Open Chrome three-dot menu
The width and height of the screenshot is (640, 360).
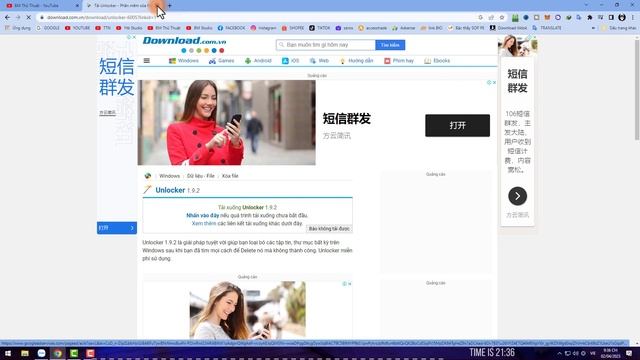point(633,18)
